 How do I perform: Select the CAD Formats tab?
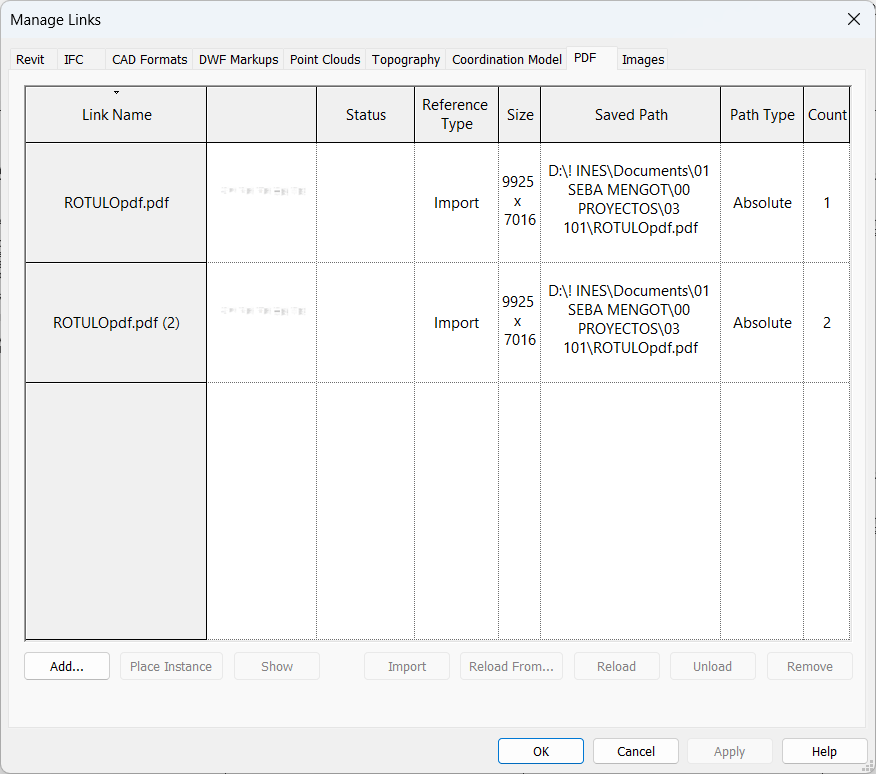(148, 59)
